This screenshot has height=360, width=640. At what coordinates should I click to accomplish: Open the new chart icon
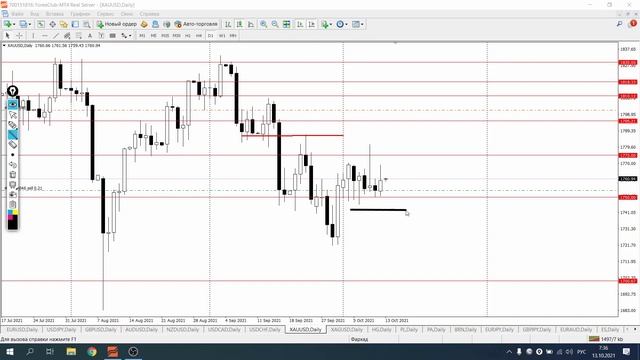[7, 24]
